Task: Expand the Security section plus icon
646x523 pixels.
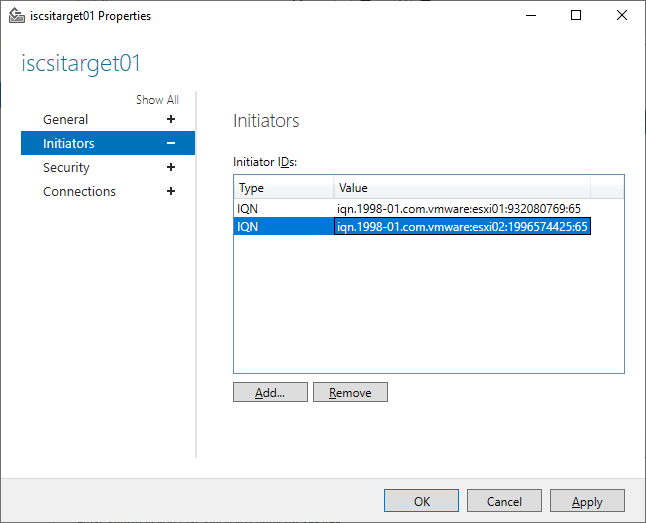Action: click(x=171, y=167)
